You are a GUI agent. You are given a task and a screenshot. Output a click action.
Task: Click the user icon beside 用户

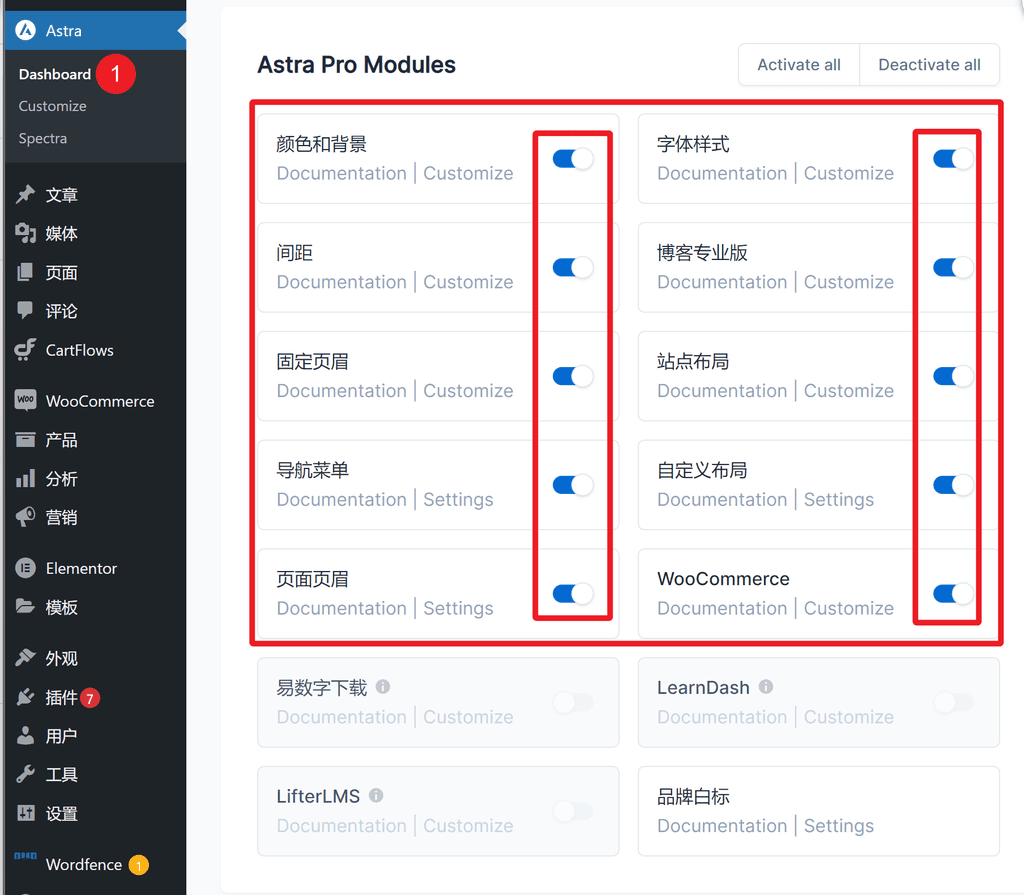click(x=25, y=736)
